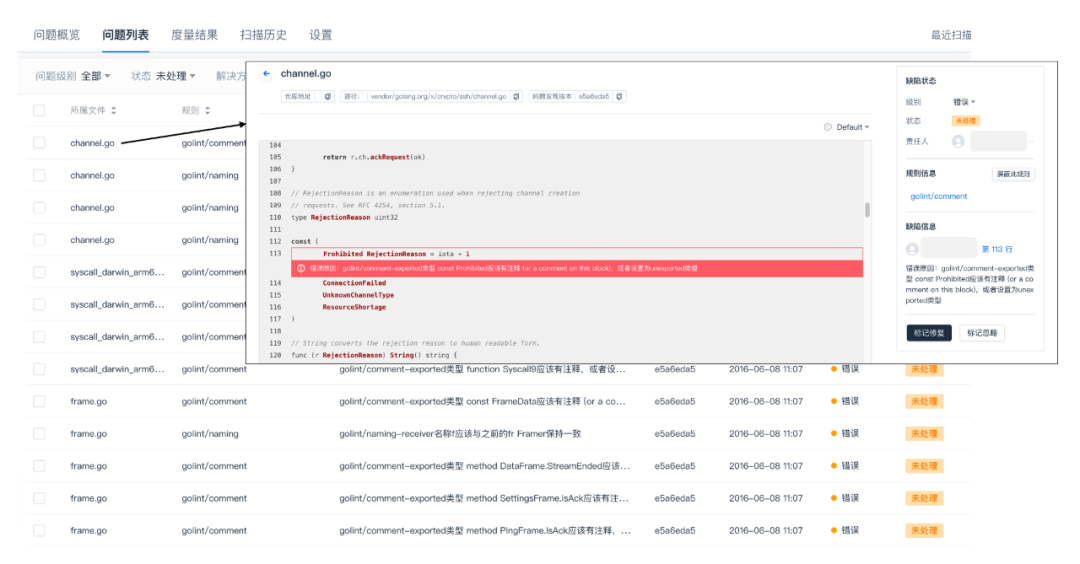Check the channel.go golint/comment row checkbox
The height and width of the screenshot is (564, 1080).
[x=39, y=143]
